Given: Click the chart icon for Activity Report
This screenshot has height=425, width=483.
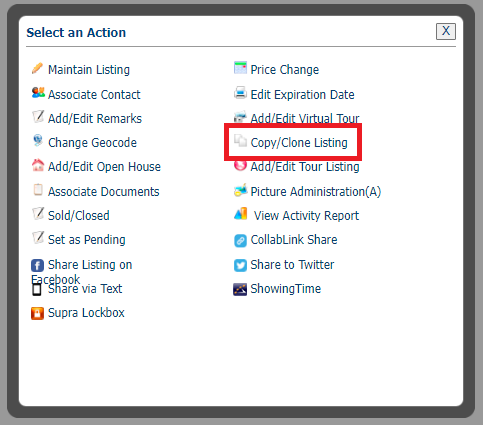Looking at the screenshot, I should 241,214.
